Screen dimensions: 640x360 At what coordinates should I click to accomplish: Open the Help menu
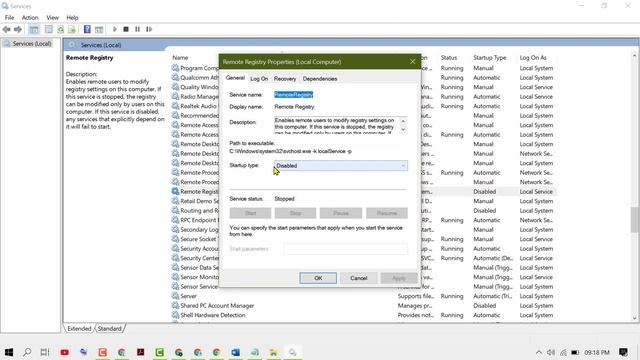point(72,18)
